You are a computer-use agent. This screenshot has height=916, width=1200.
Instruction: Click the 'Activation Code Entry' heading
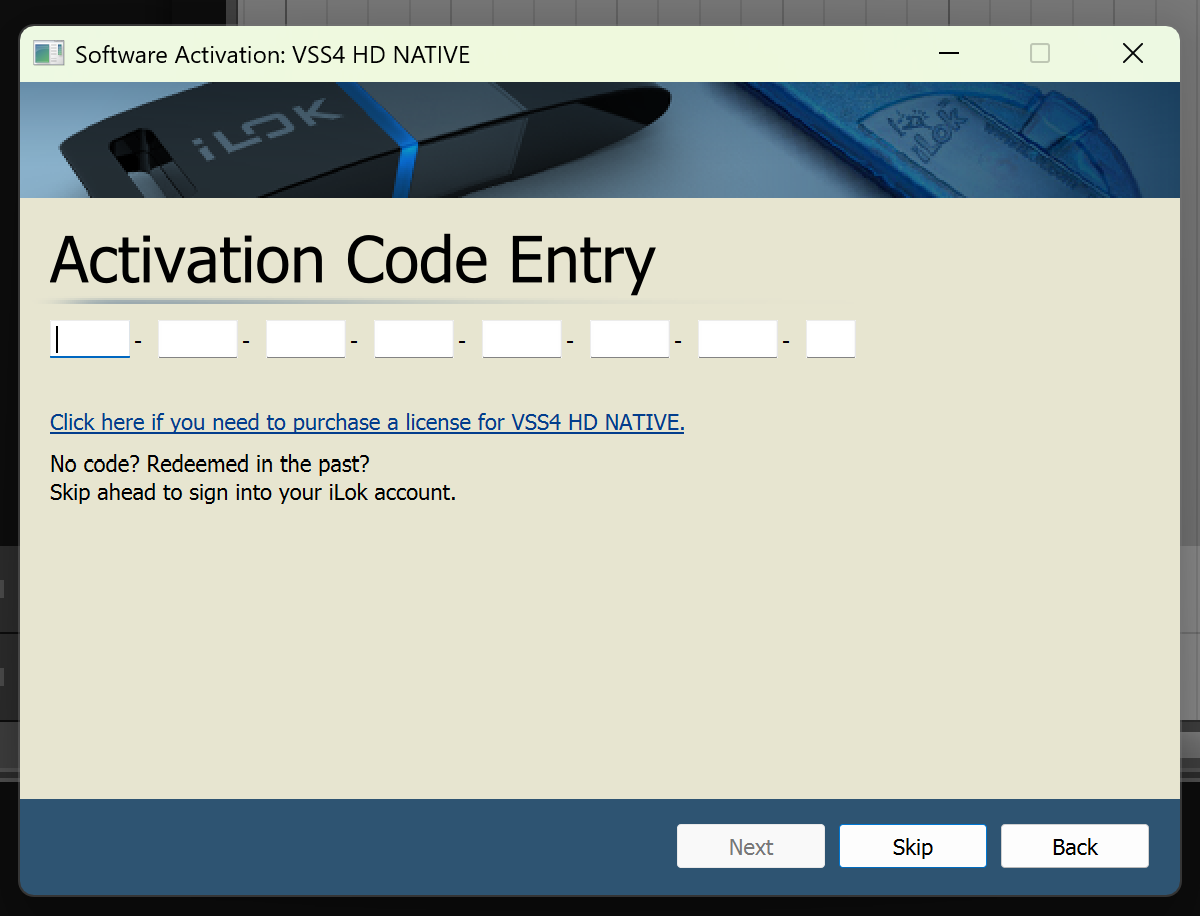(x=352, y=261)
